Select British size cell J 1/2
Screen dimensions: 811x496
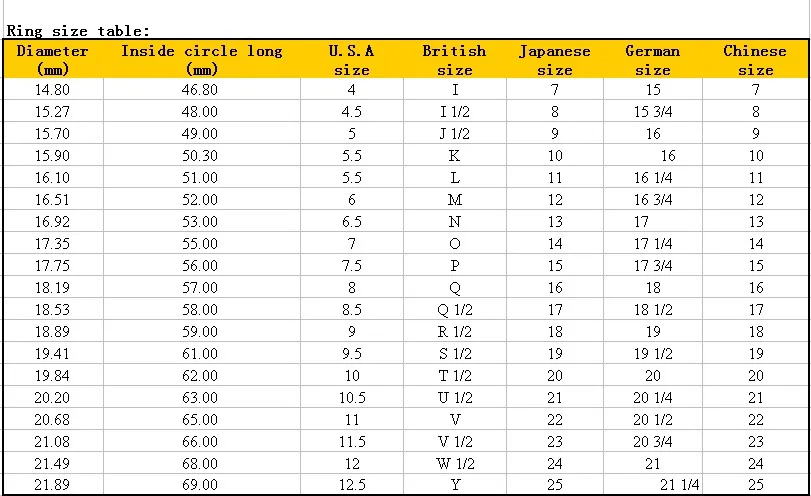pyautogui.click(x=455, y=133)
